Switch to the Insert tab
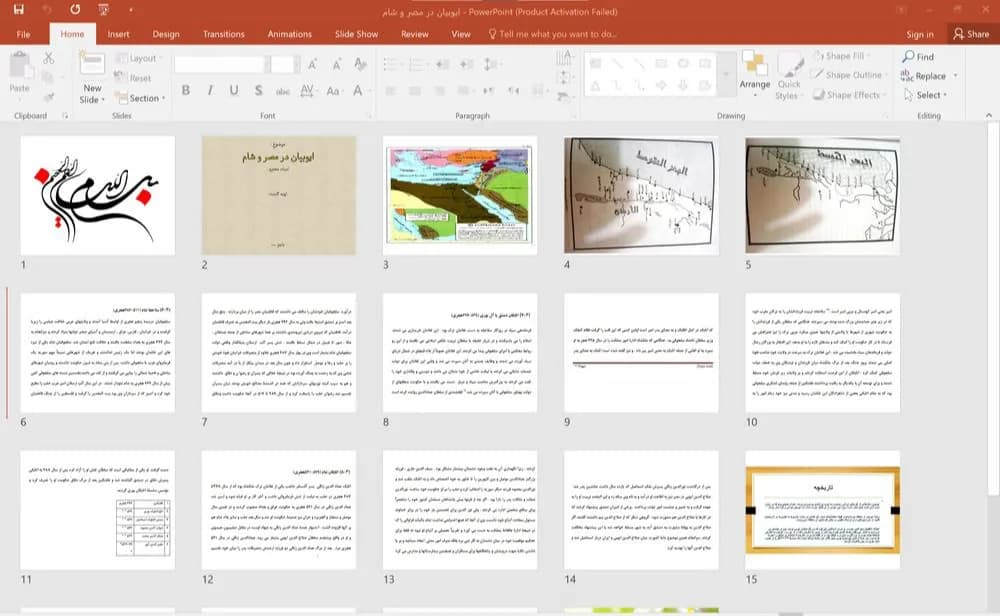Image resolution: width=1000 pixels, height=616 pixels. 118,34
